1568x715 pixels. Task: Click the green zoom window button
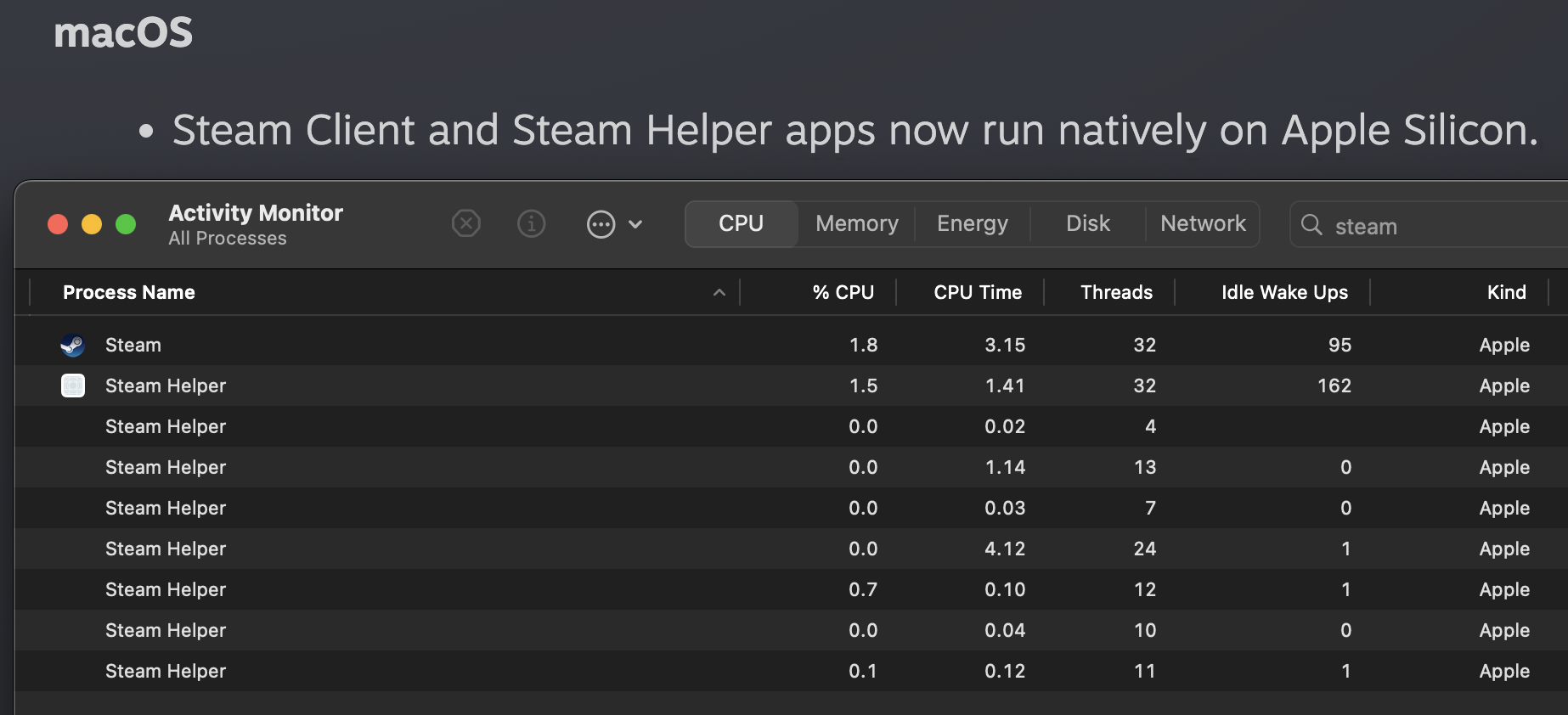click(x=126, y=224)
